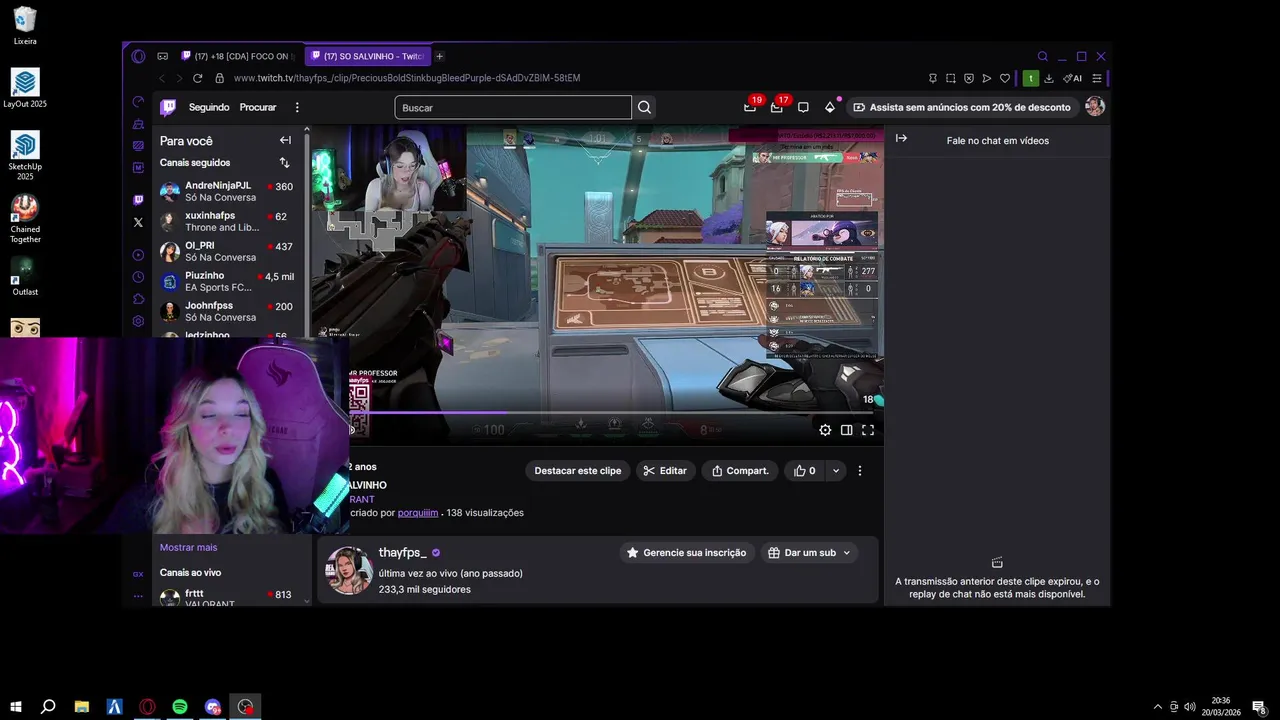The height and width of the screenshot is (720, 1280).
Task: Open the X panel in the Opera sidebar
Action: pos(138,222)
